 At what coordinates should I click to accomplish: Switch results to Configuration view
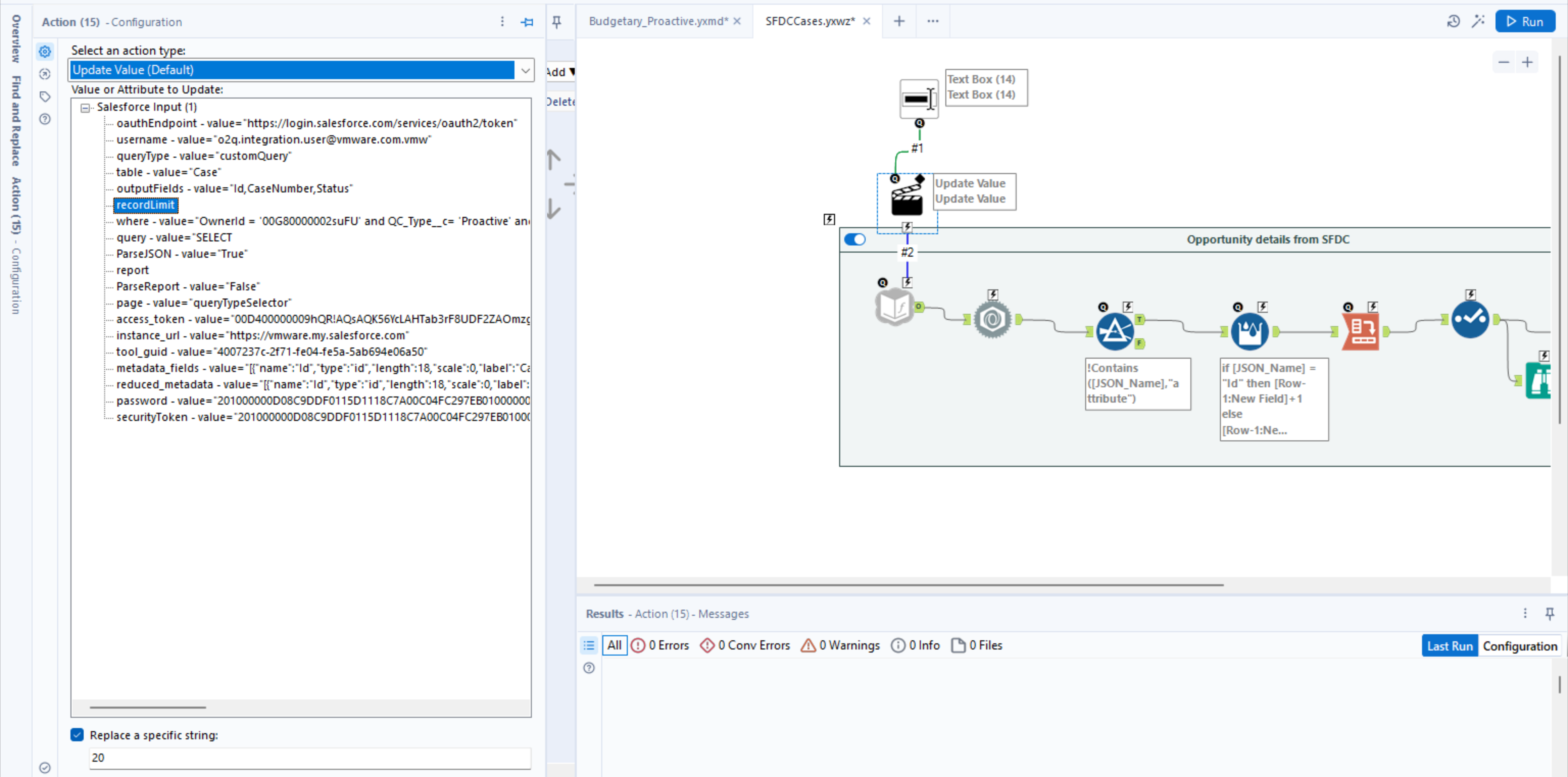click(1519, 646)
